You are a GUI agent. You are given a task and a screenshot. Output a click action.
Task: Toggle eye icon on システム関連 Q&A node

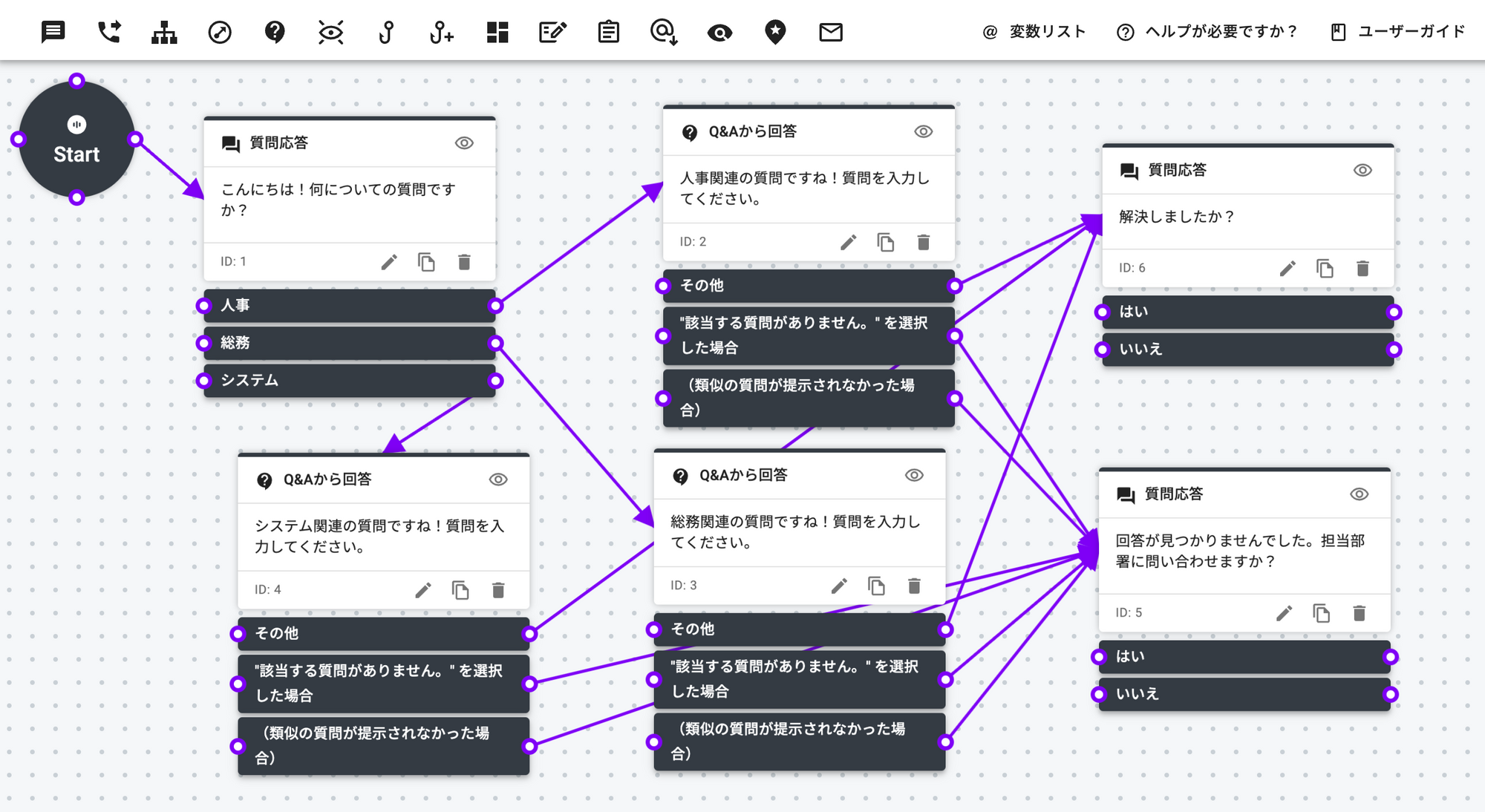[x=498, y=479]
